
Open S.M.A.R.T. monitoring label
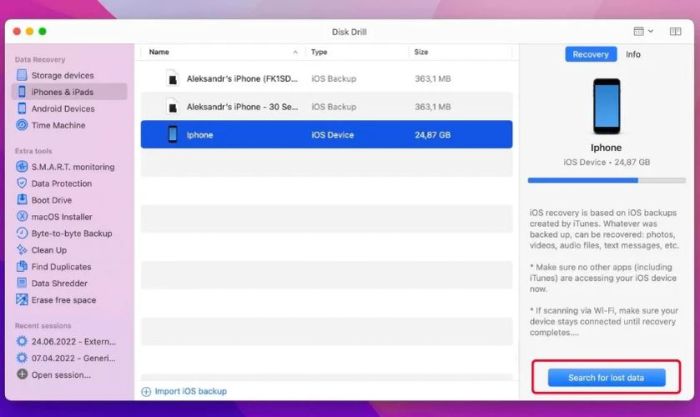click(73, 167)
